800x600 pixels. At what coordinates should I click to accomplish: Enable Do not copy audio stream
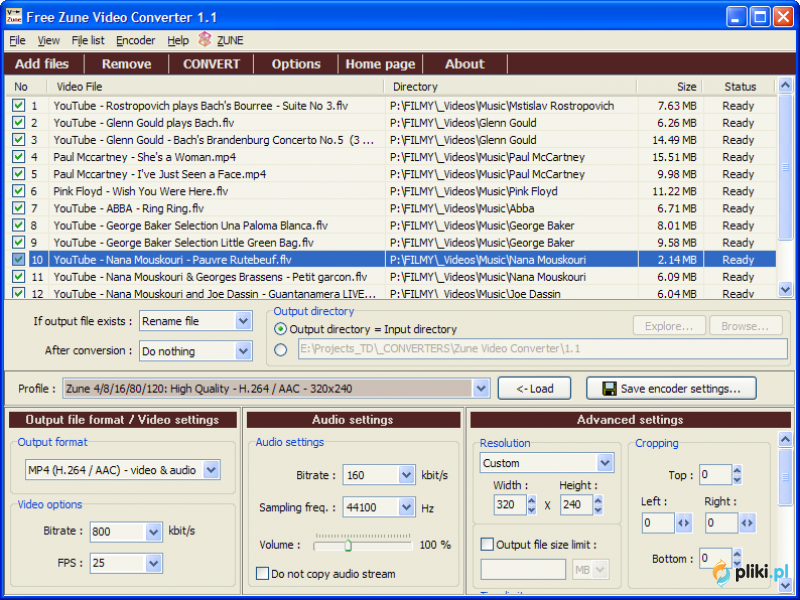tap(262, 573)
